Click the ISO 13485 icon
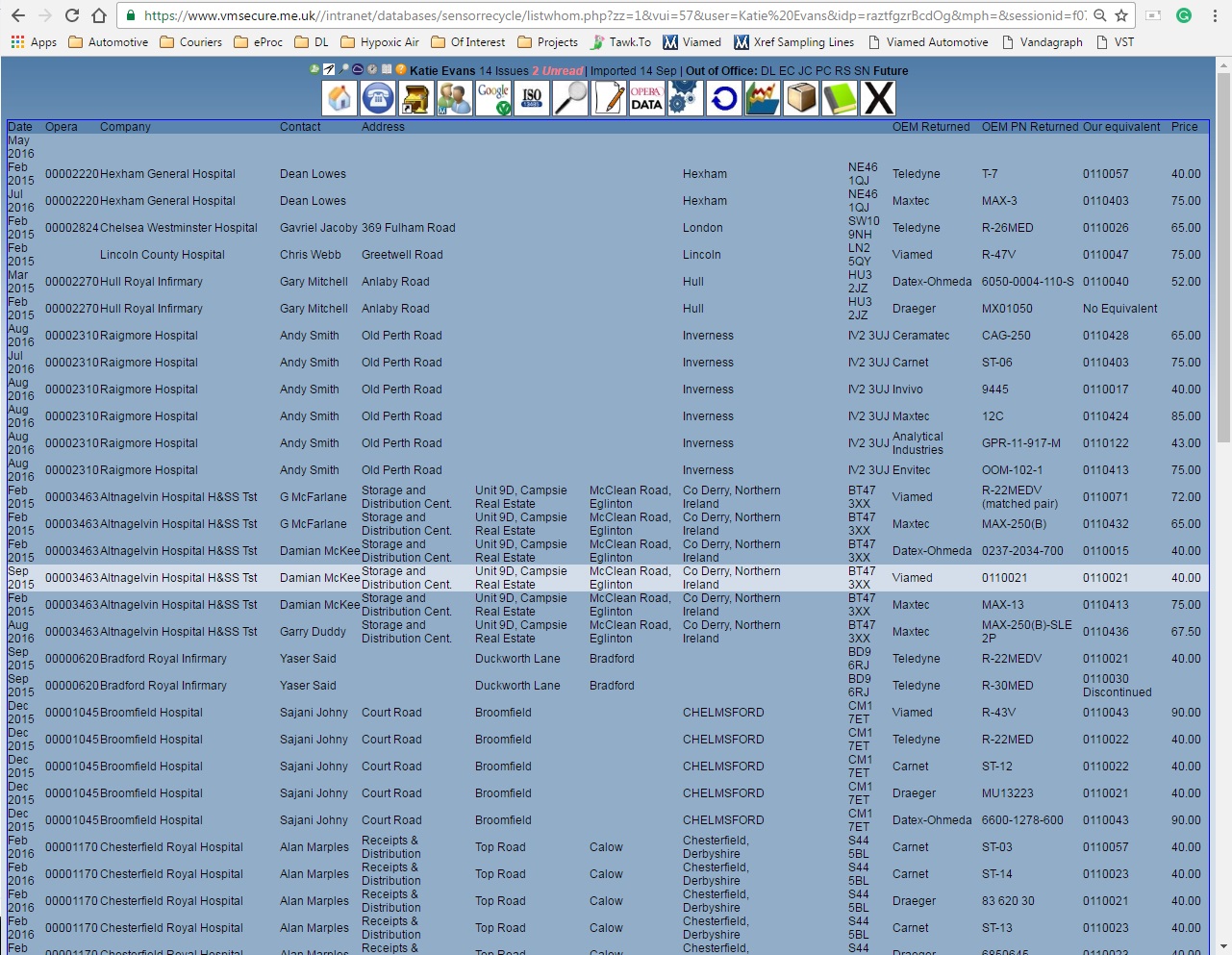1232x955 pixels. (532, 98)
